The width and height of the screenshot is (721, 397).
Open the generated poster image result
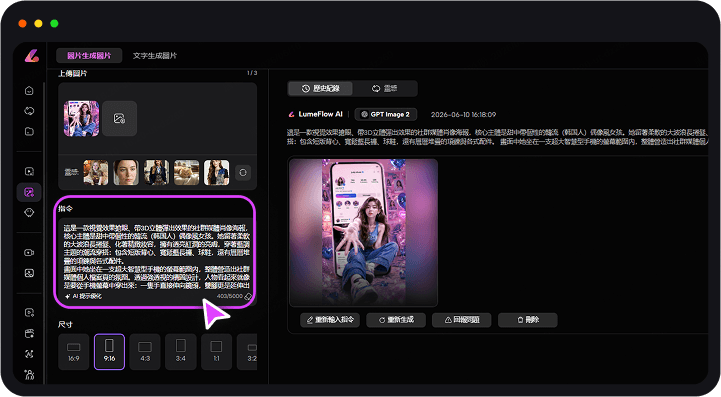[363, 232]
